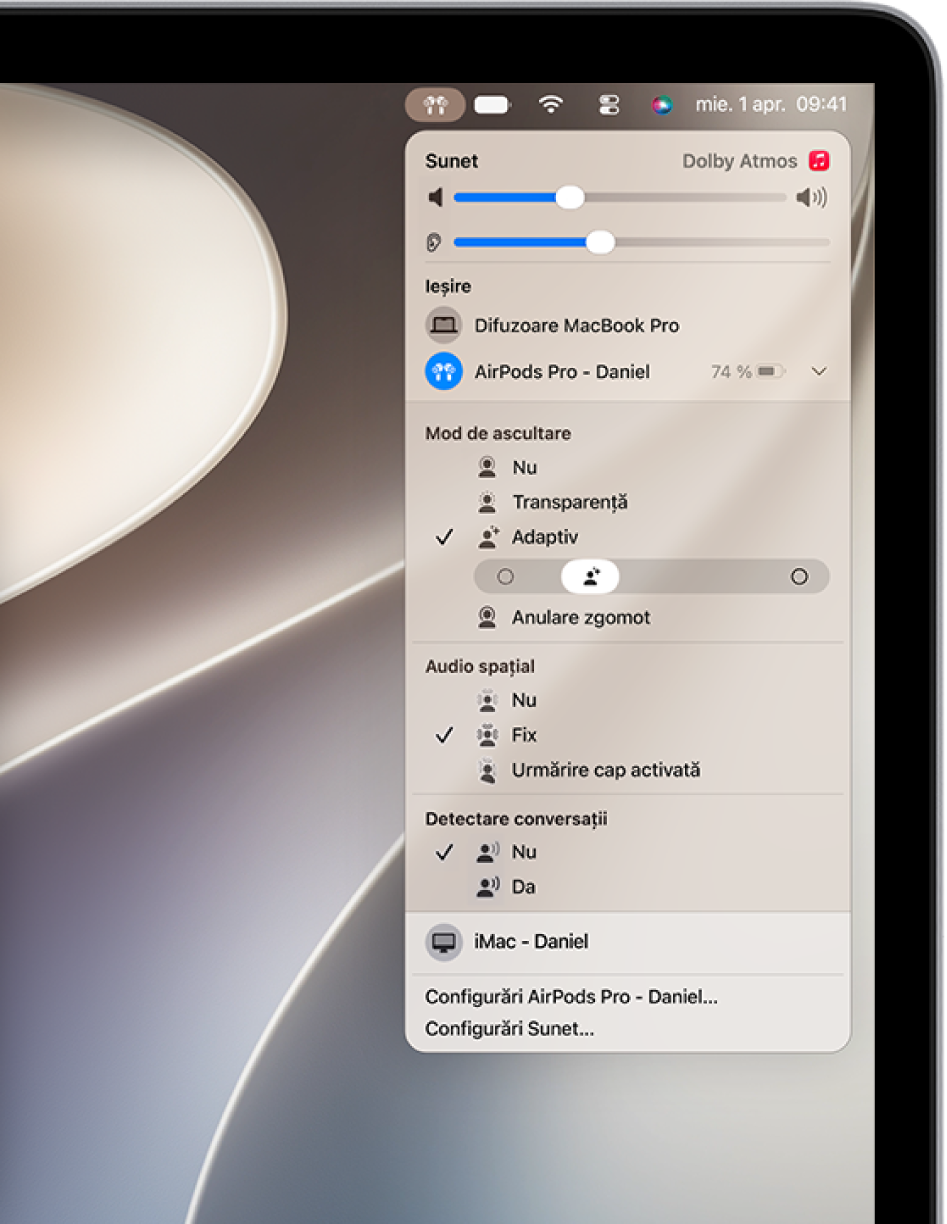Click the Adaptiv mode icon
This screenshot has width=947, height=1224.
487,537
